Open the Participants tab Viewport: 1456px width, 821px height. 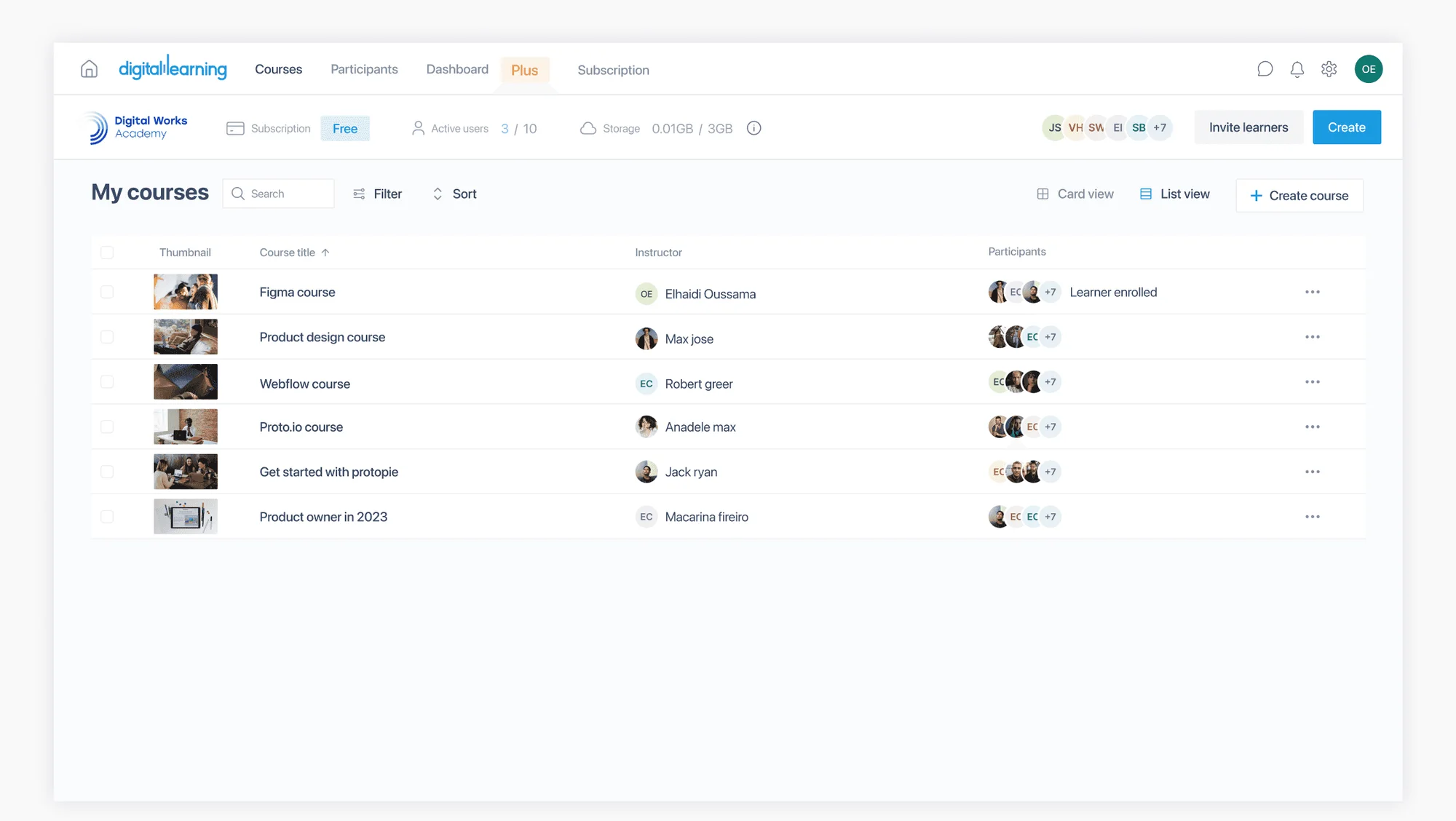point(364,69)
